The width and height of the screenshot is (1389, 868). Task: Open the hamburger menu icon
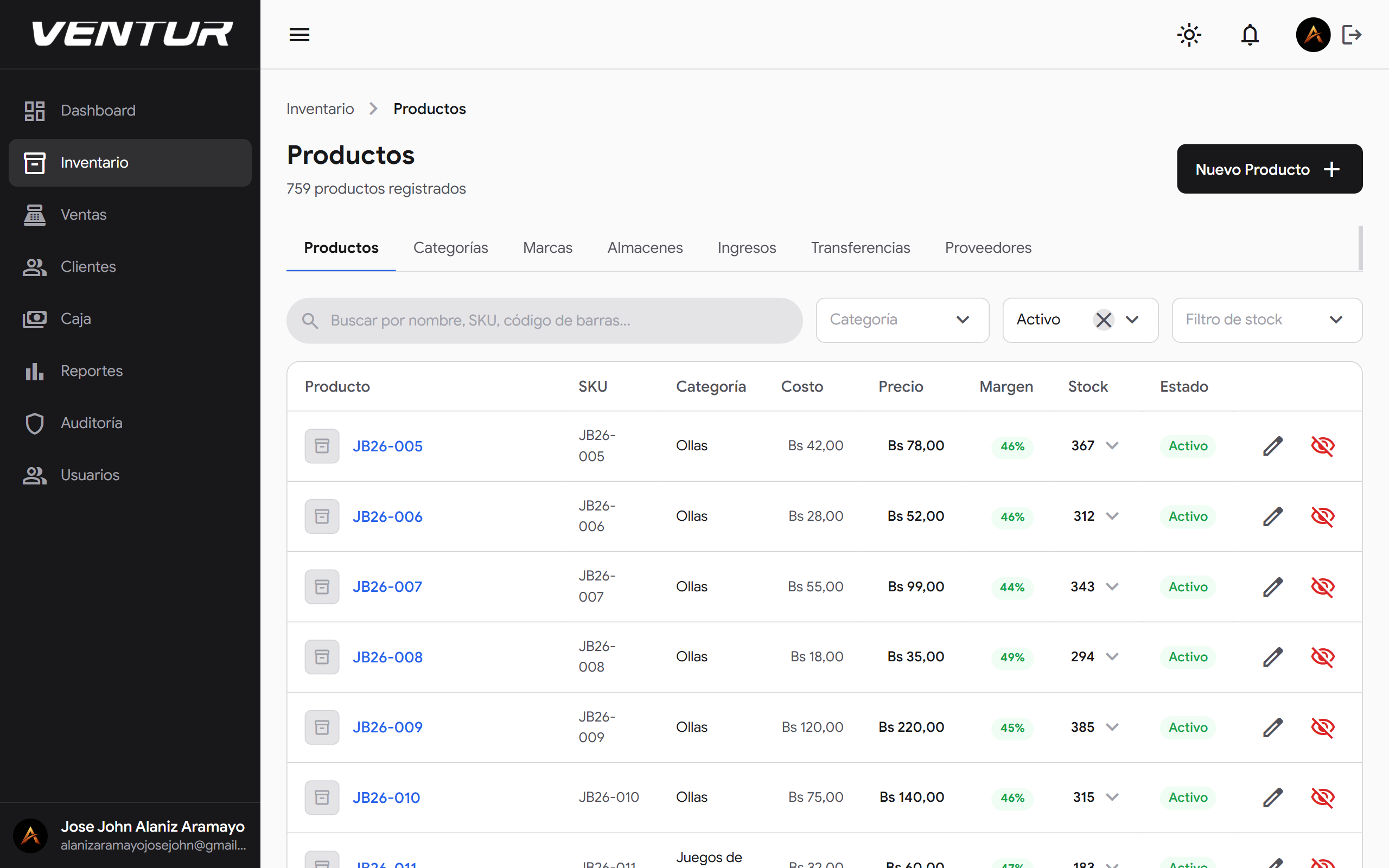pos(299,34)
